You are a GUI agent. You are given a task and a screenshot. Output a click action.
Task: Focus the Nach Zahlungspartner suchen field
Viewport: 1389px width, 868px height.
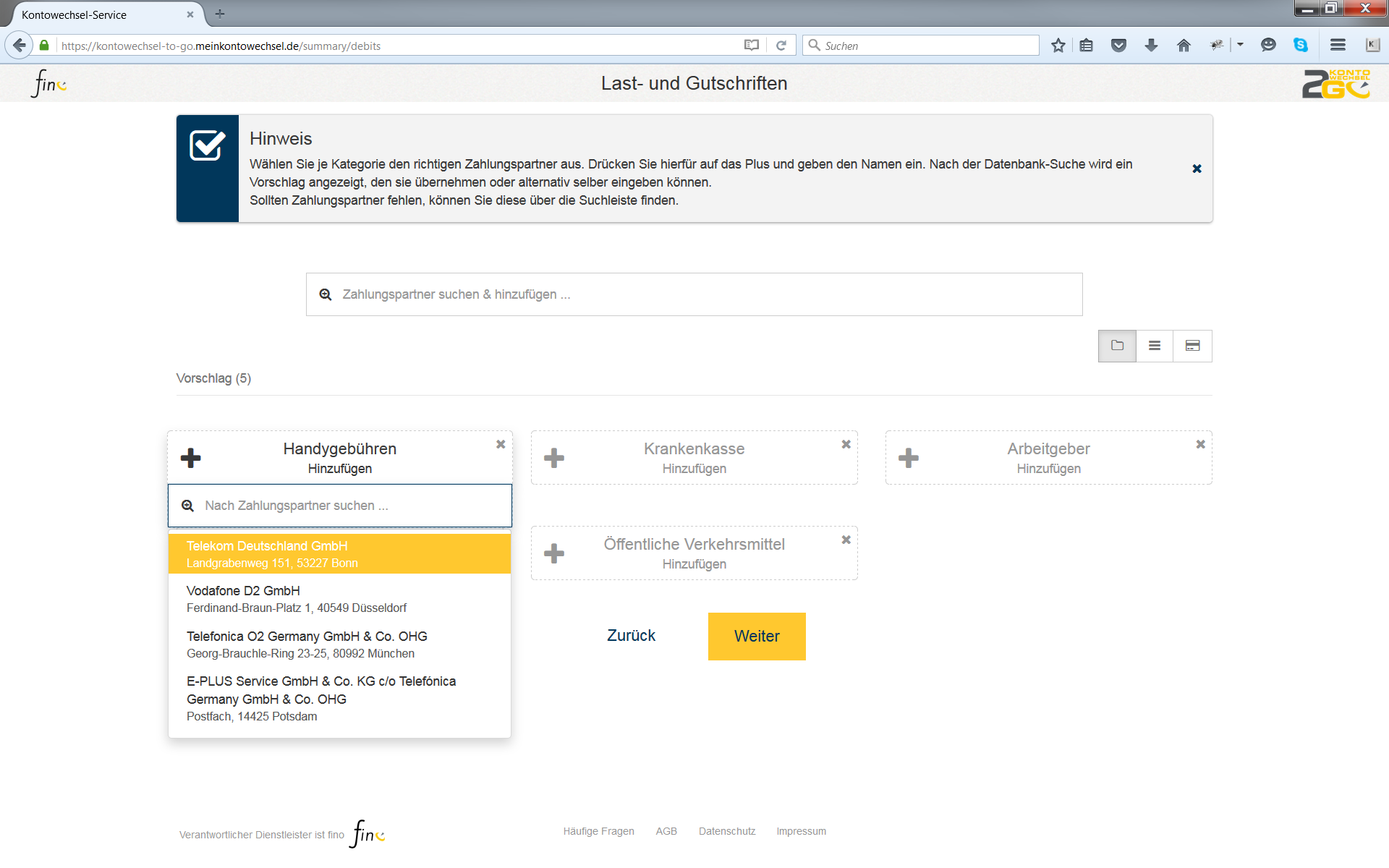(339, 506)
